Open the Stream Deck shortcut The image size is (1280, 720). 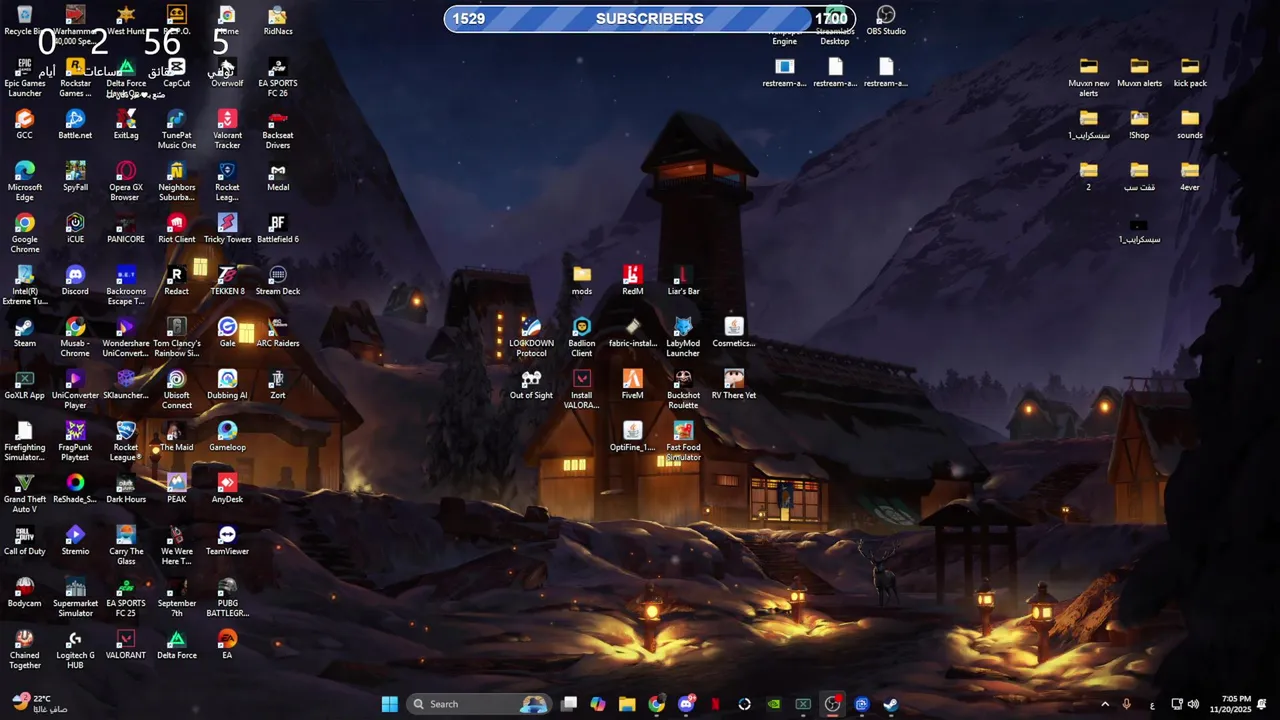coord(278,280)
